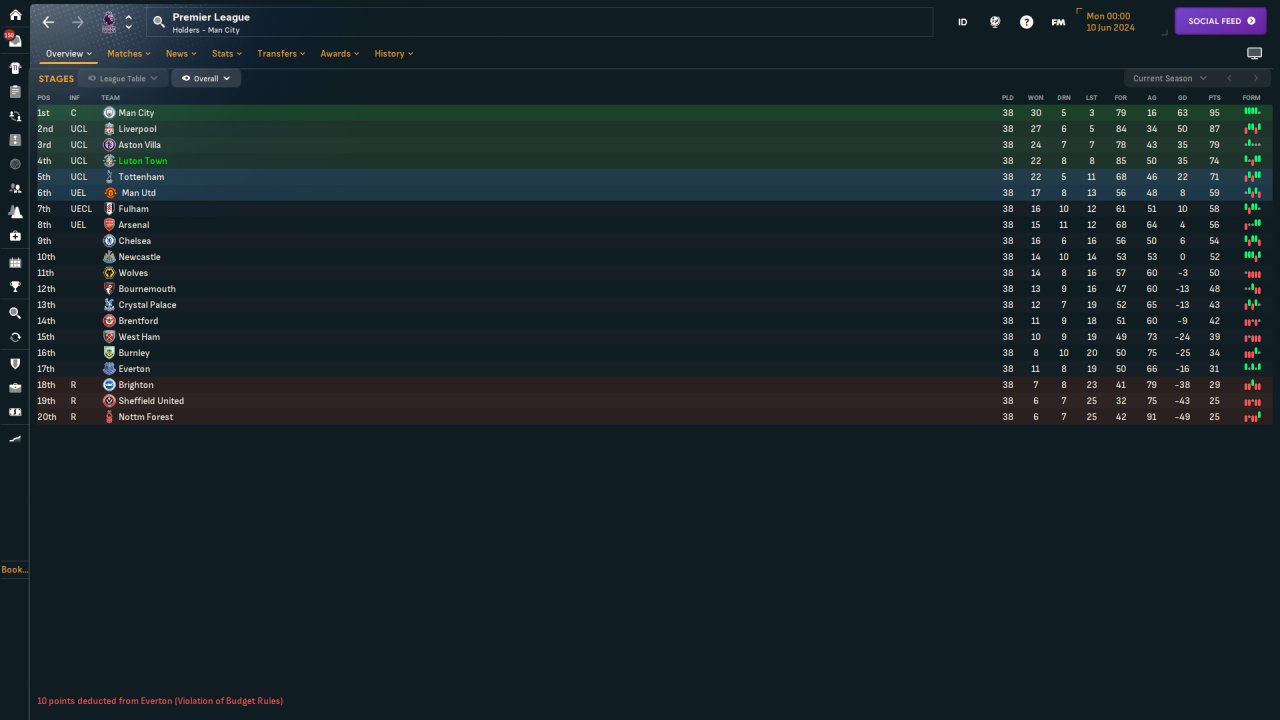This screenshot has height=720, width=1280.
Task: Click the Arsenal club badge
Action: click(109, 225)
